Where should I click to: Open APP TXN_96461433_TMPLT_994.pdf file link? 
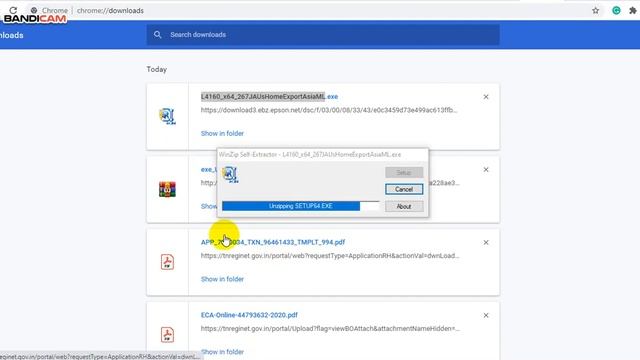(x=273, y=242)
